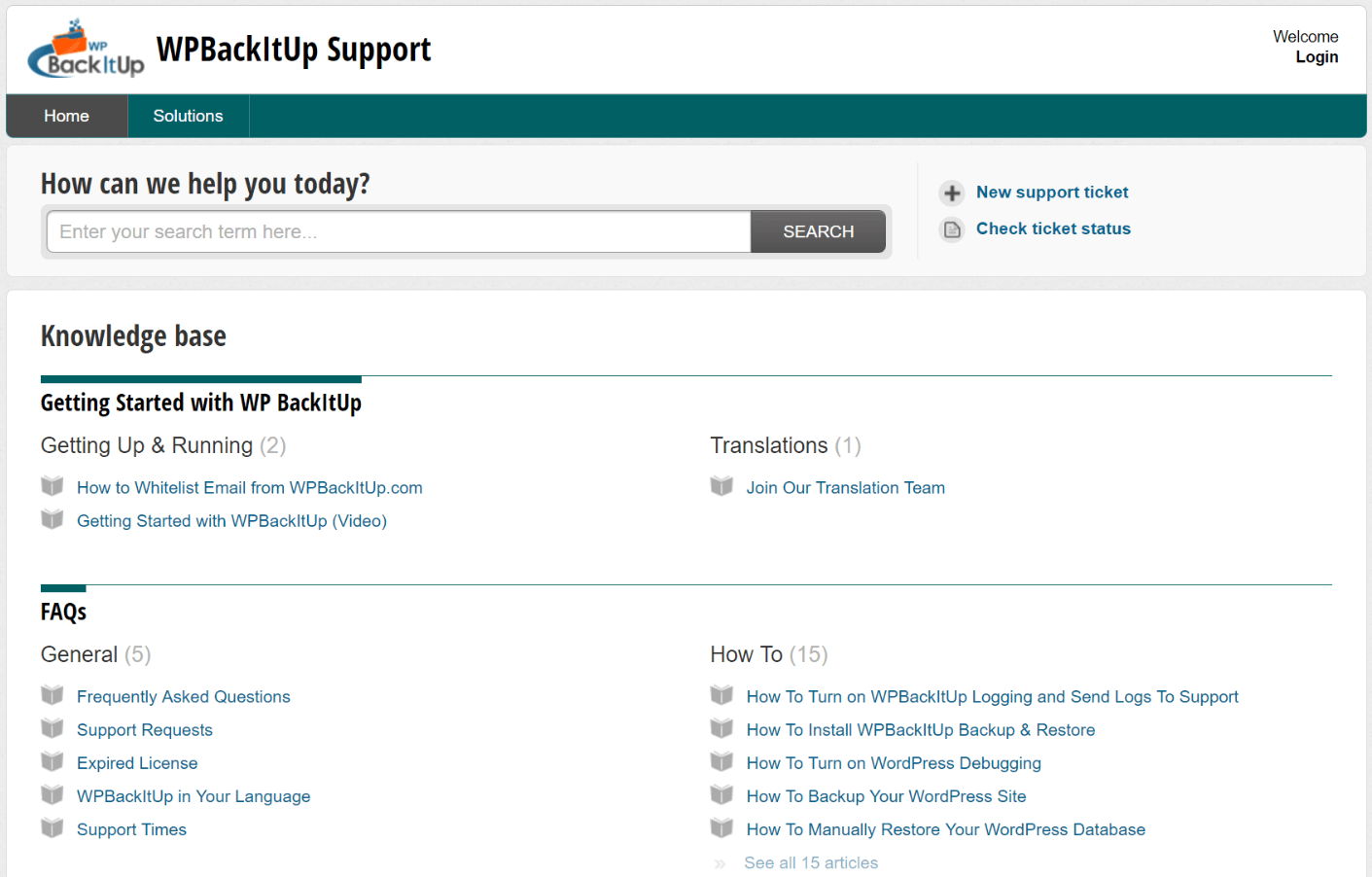Open the Home tab
The image size is (1372, 877).
[66, 116]
